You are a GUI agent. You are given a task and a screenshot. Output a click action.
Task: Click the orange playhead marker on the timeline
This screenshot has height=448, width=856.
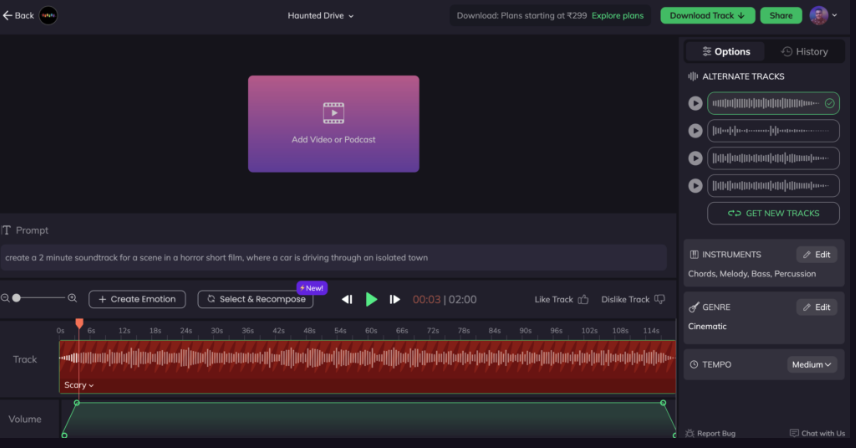[x=79, y=324]
